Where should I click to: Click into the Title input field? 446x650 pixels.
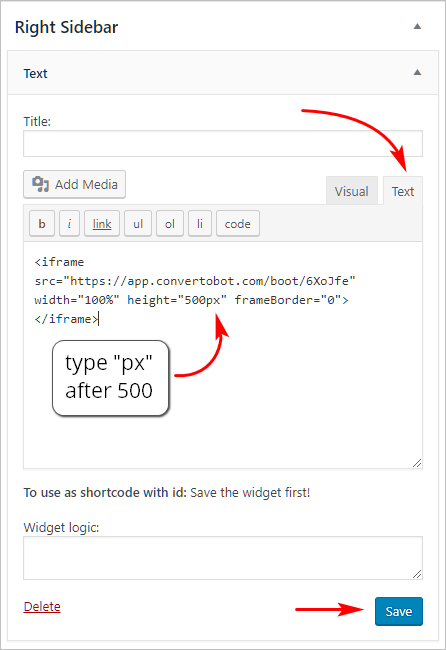pyautogui.click(x=223, y=143)
